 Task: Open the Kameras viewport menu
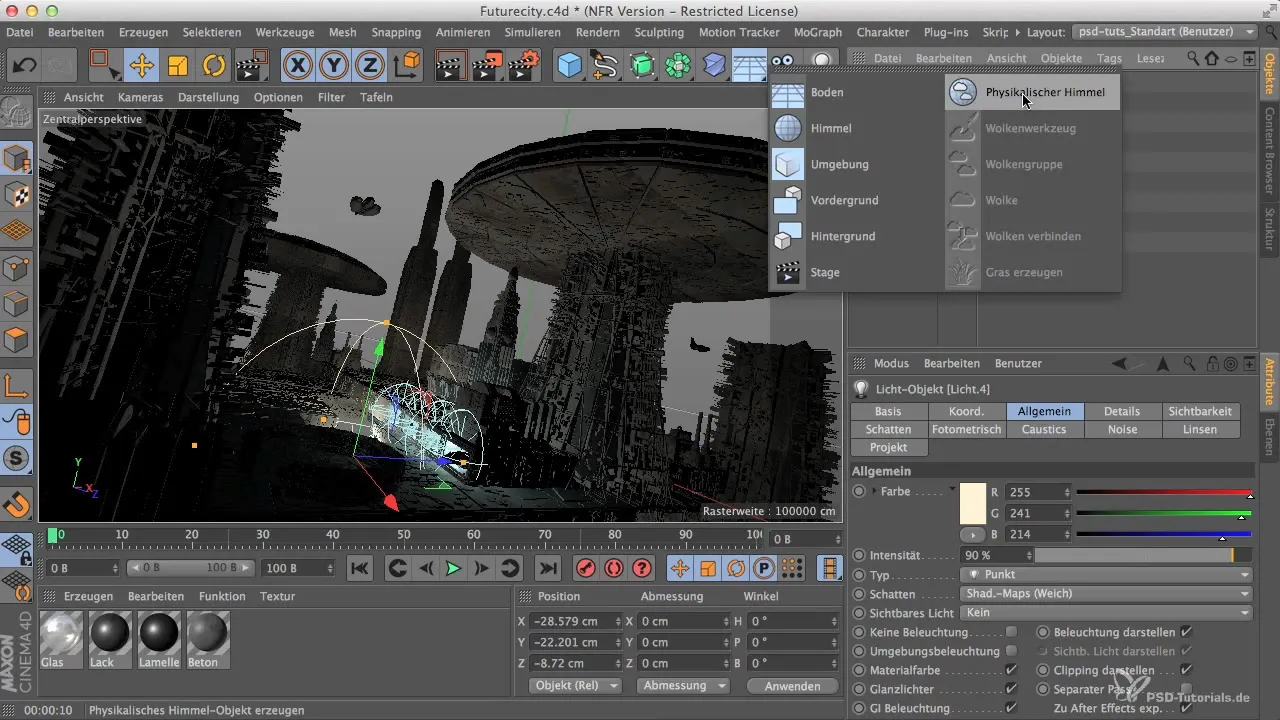coord(140,97)
